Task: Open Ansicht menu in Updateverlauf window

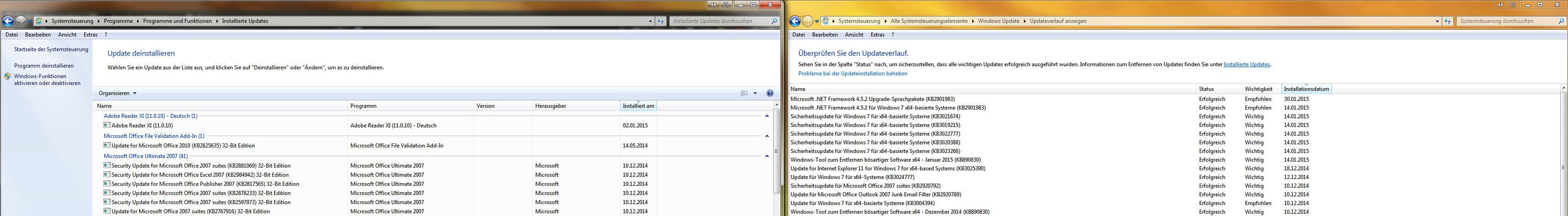Action: pyautogui.click(x=854, y=35)
